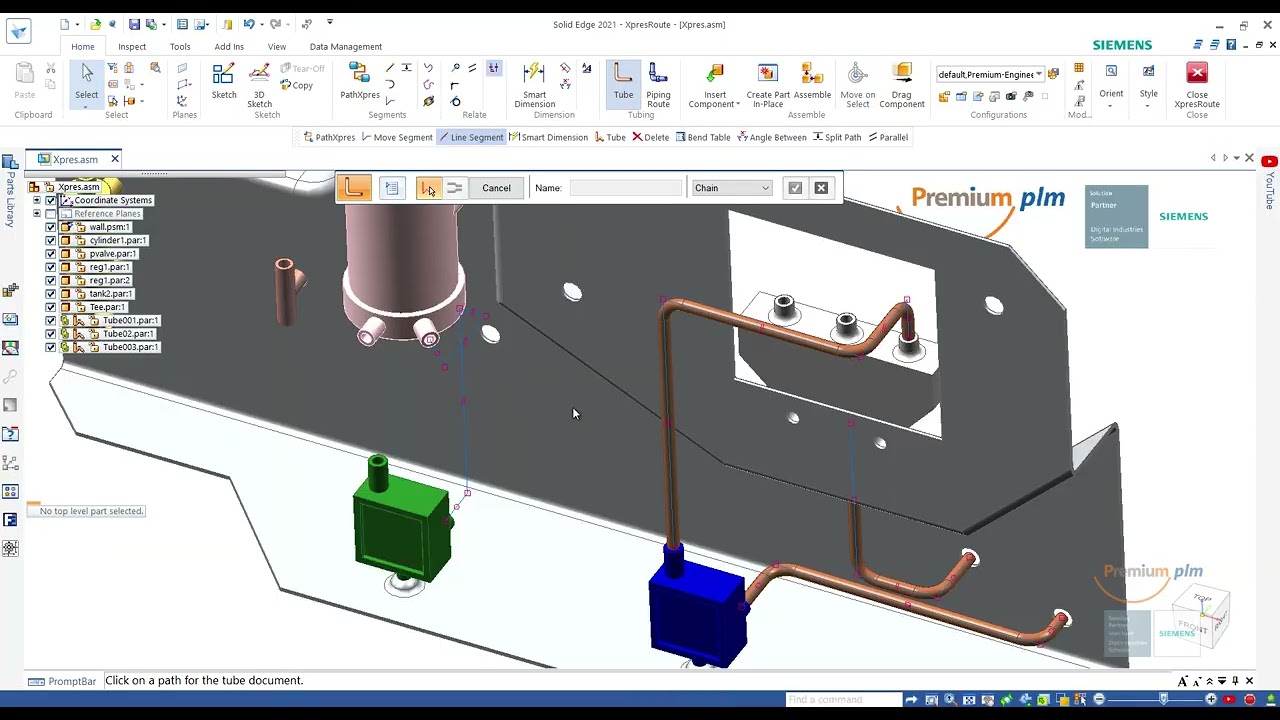Screen dimensions: 1280x720
Task: Toggle Tee.par:1 checkbox
Action: click(51, 307)
